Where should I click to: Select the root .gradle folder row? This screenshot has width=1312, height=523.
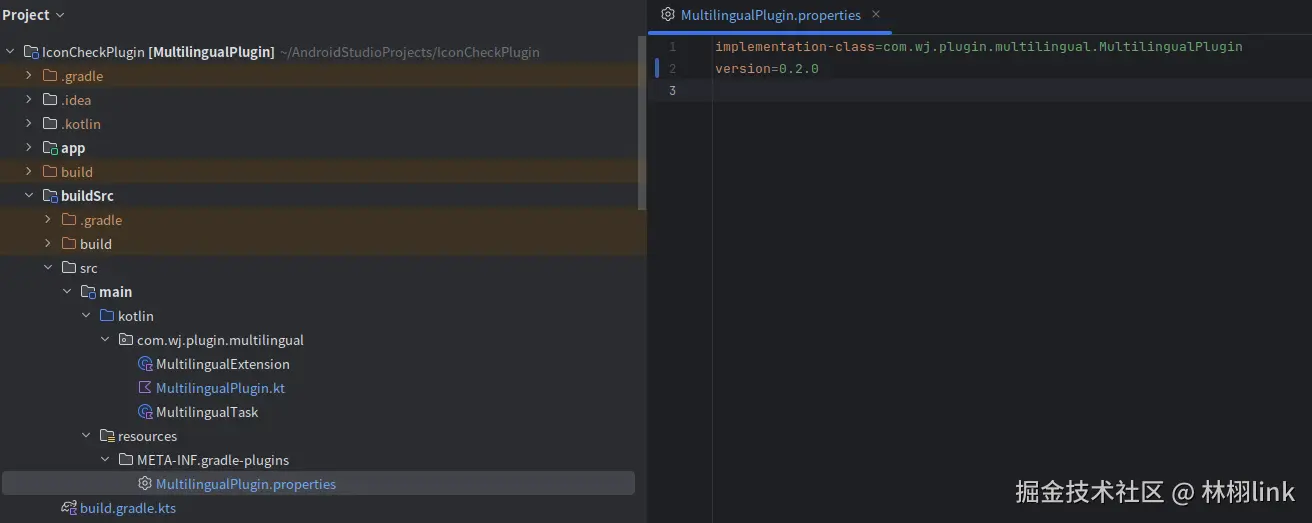[319, 76]
